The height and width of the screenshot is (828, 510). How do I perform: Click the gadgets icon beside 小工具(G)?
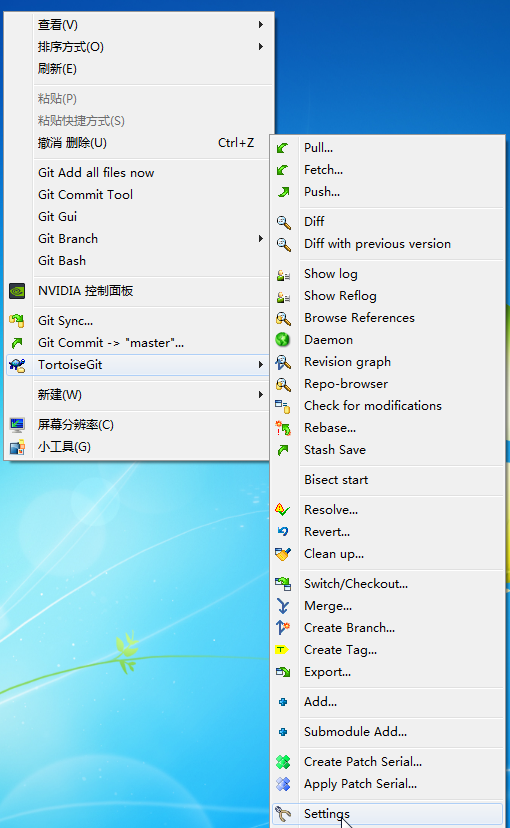click(x=17, y=447)
